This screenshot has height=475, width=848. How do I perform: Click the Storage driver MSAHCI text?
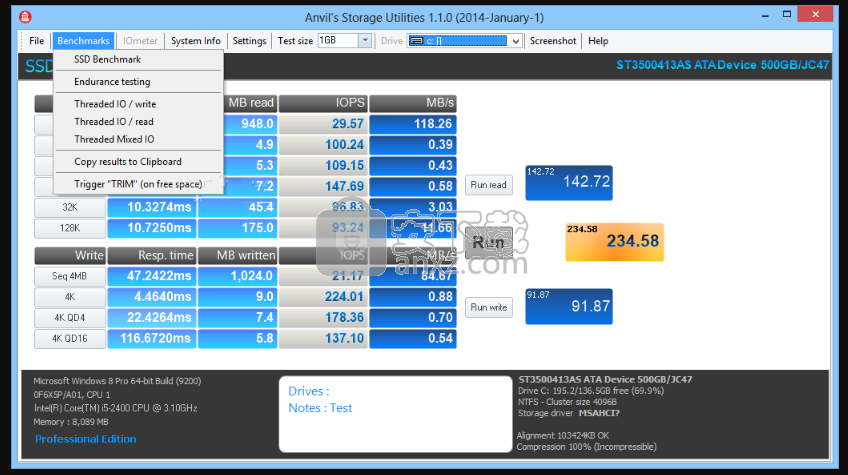pos(569,413)
